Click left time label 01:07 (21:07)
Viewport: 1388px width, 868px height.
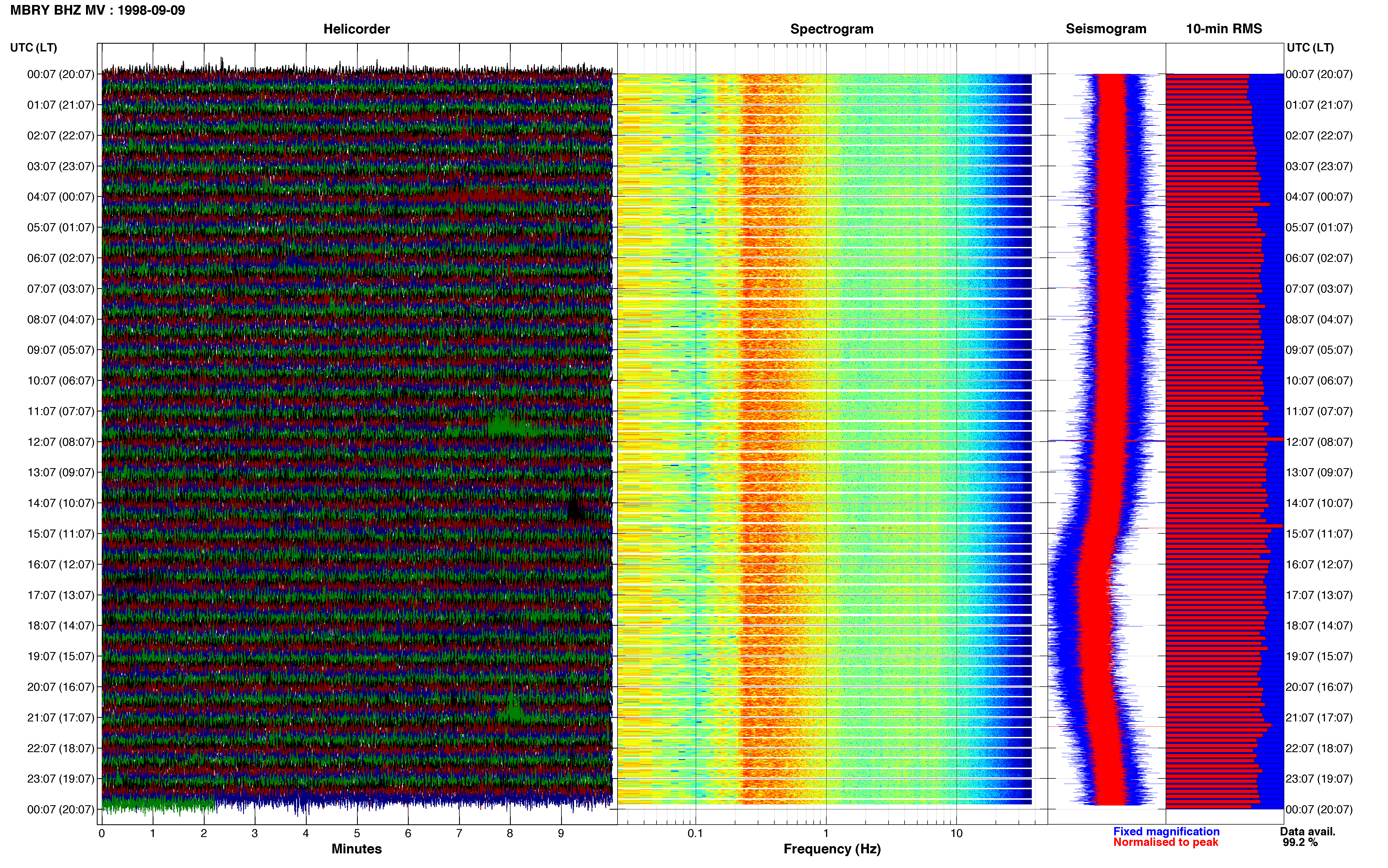coord(61,105)
